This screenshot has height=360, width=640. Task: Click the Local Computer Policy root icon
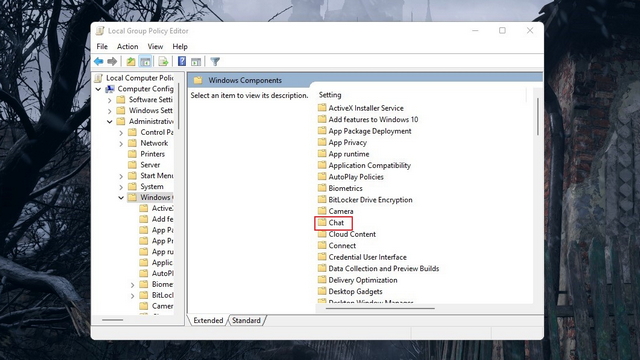(x=98, y=78)
